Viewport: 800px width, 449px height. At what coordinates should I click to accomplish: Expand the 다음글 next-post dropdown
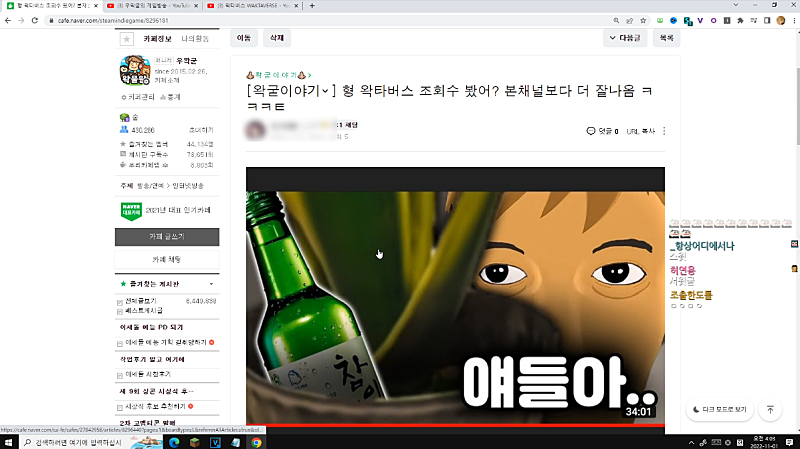pos(625,38)
